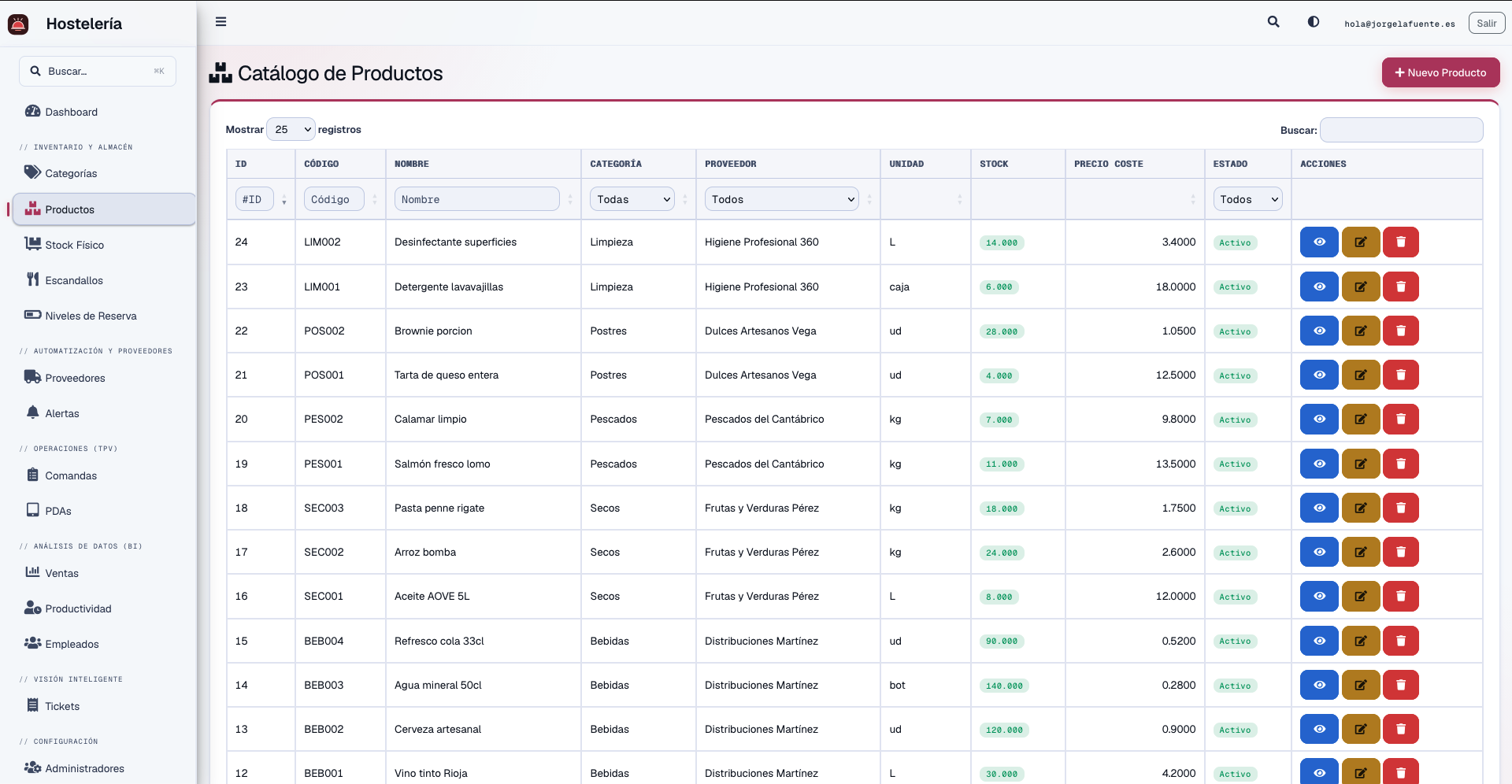View details of Desinfectante superficies
Viewport: 1512px width, 784px height.
pyautogui.click(x=1319, y=242)
